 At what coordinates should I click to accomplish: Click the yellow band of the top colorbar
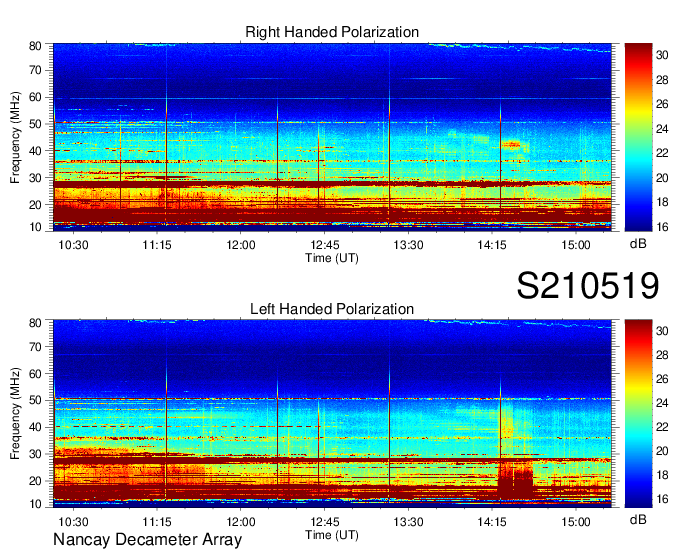click(638, 111)
